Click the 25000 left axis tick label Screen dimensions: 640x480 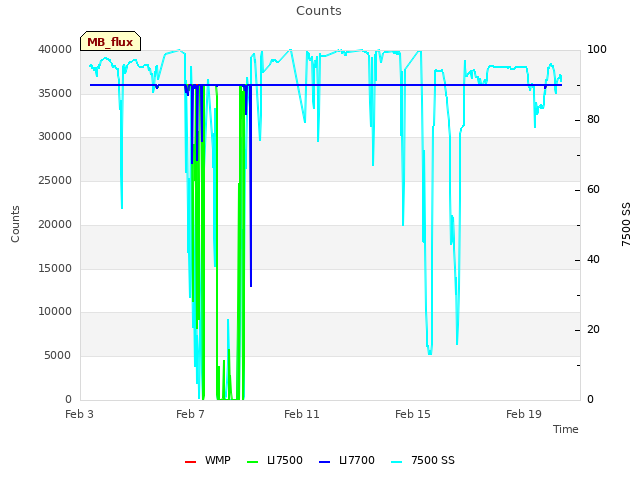(55, 180)
